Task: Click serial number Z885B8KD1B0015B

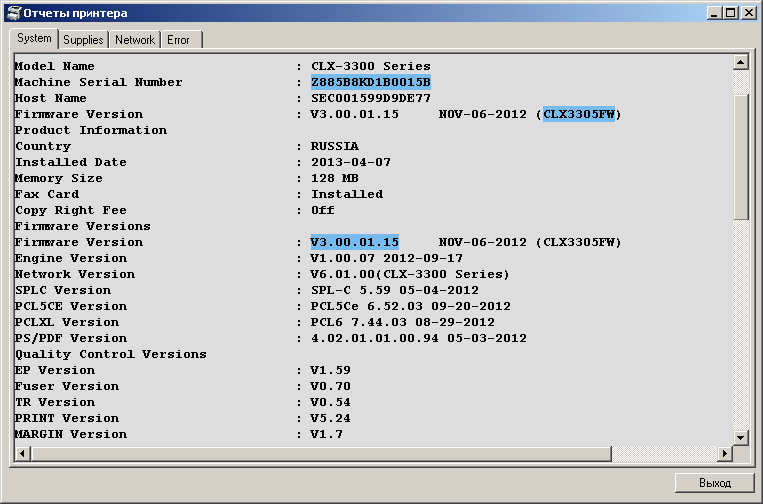Action: pyautogui.click(x=371, y=82)
